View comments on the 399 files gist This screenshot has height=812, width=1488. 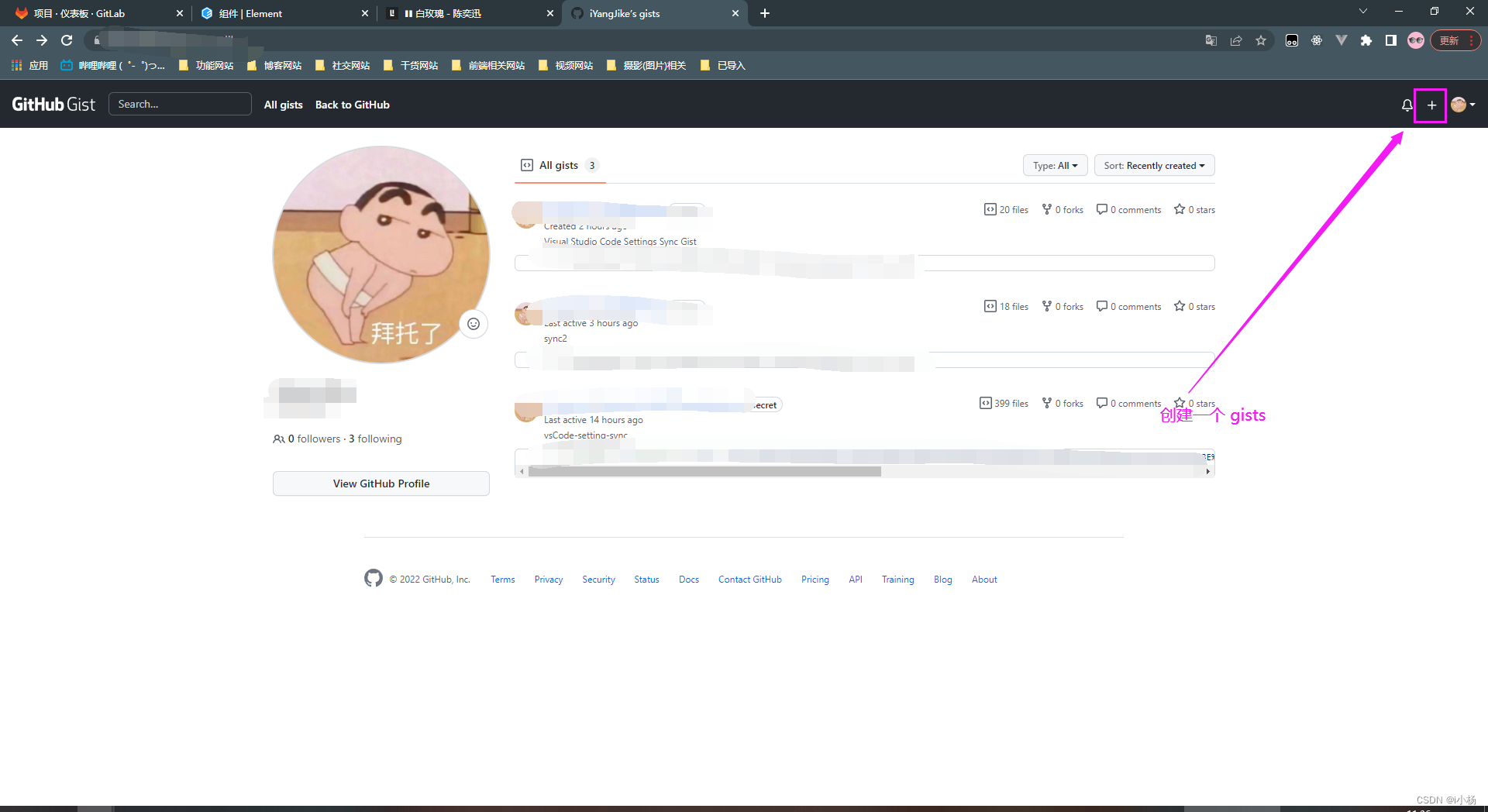coord(1128,403)
